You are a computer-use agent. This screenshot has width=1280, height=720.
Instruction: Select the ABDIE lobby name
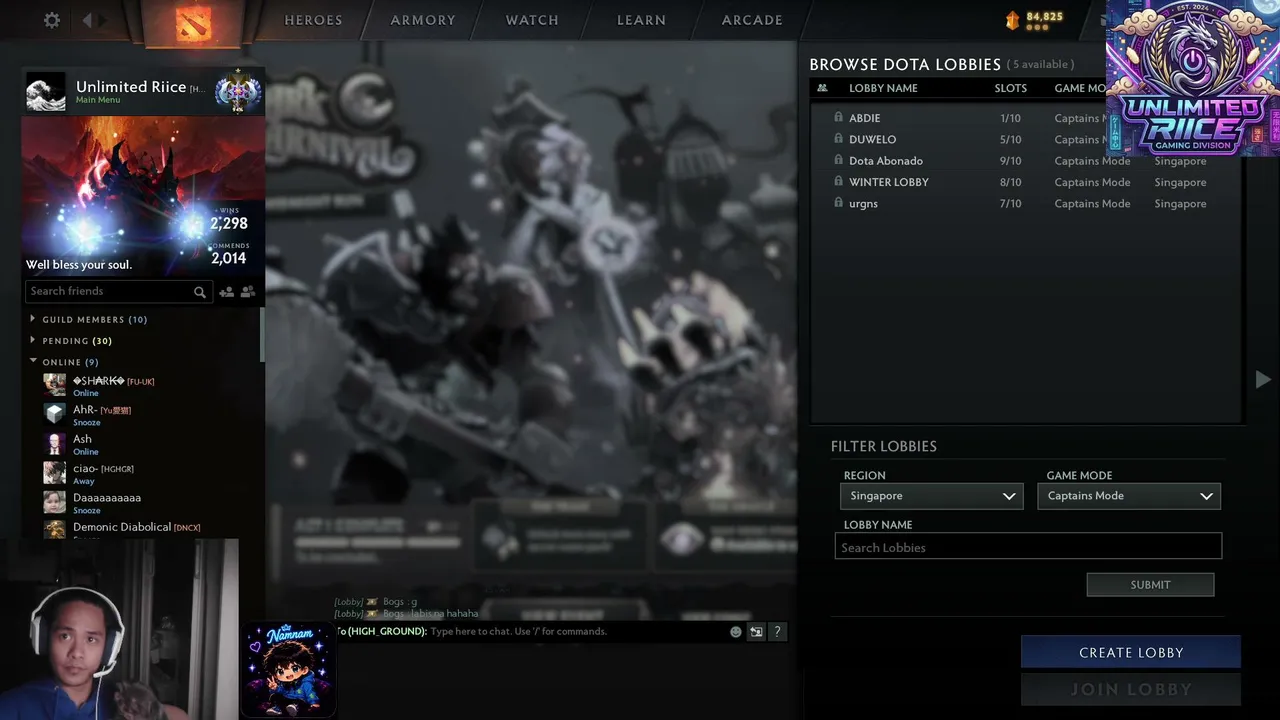tap(864, 118)
